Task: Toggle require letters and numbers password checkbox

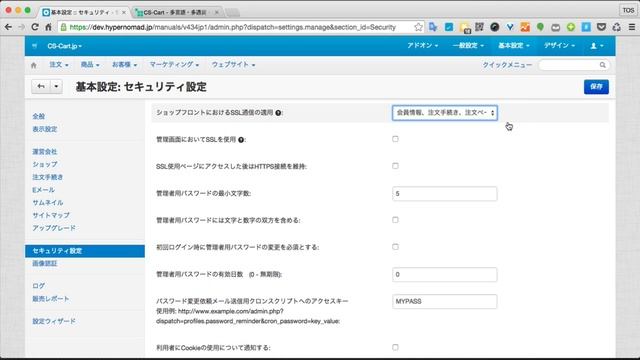Action: pyautogui.click(x=395, y=220)
